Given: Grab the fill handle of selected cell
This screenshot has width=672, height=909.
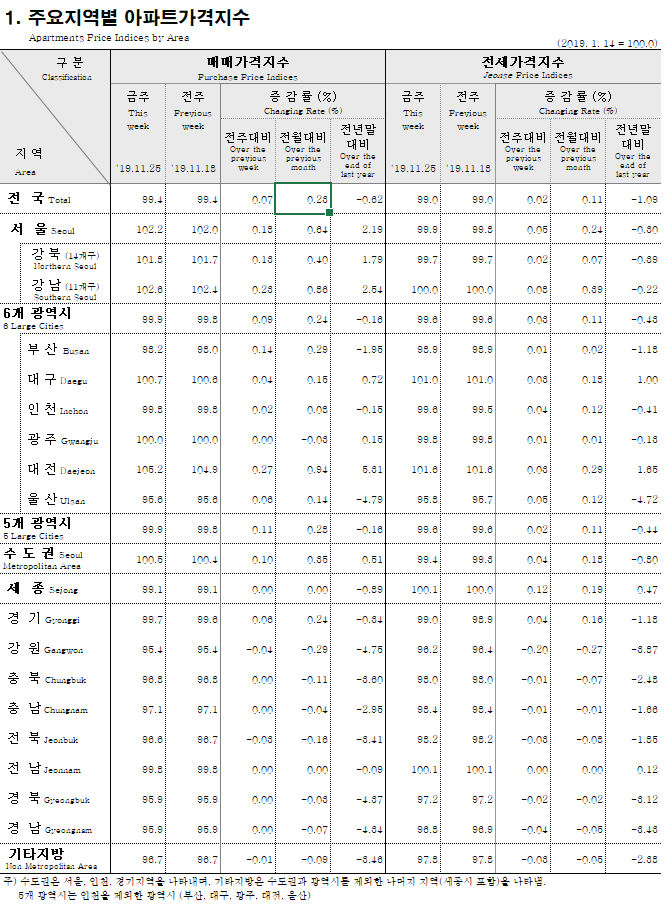Looking at the screenshot, I should click(329, 212).
